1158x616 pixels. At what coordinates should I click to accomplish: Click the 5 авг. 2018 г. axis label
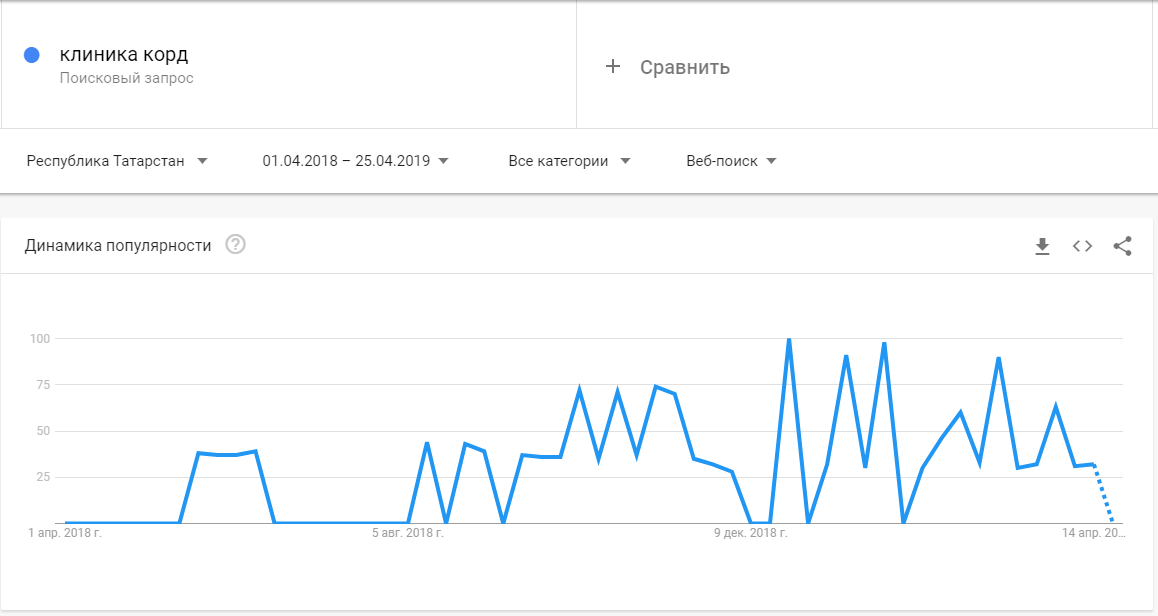408,534
